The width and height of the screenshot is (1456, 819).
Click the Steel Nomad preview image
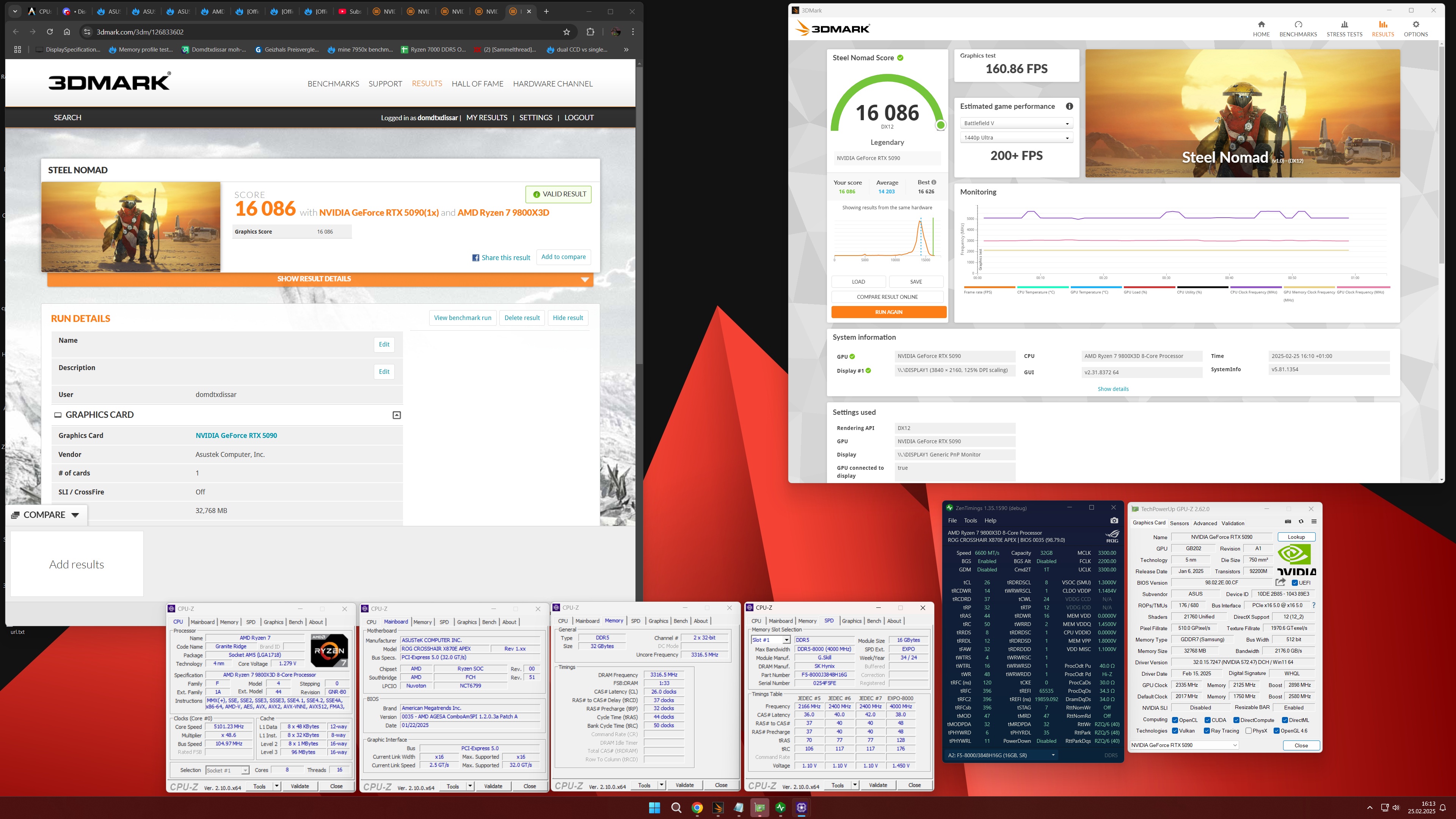[x=1243, y=113]
